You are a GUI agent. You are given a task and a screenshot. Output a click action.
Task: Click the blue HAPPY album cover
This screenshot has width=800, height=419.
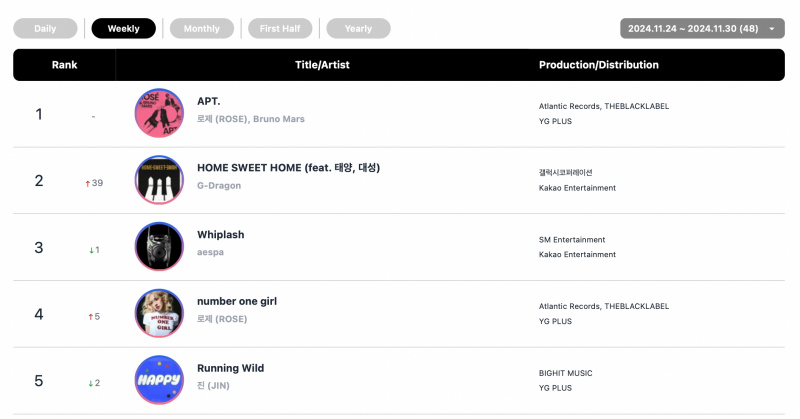pos(159,380)
